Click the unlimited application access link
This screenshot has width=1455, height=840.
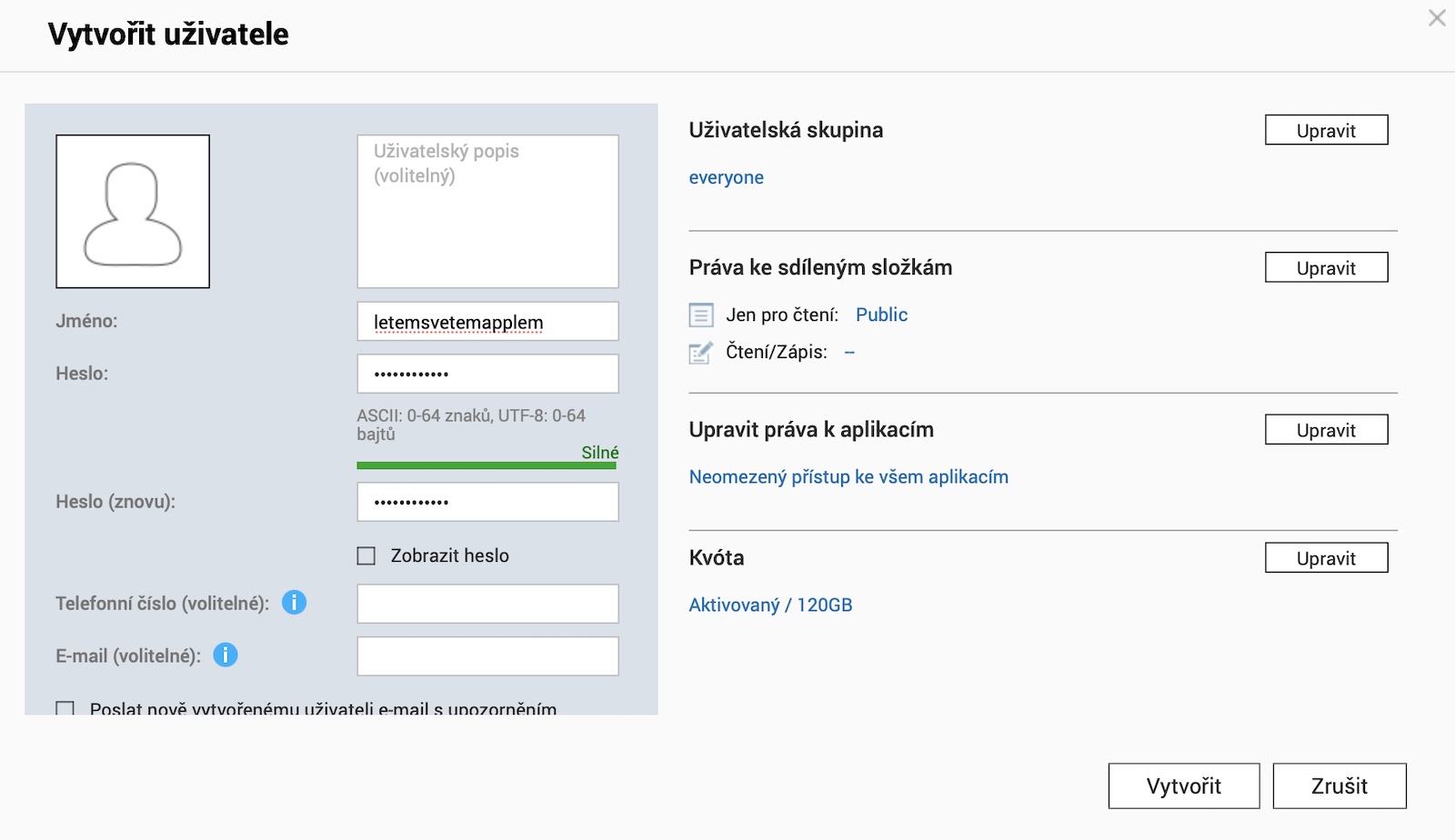coord(848,477)
